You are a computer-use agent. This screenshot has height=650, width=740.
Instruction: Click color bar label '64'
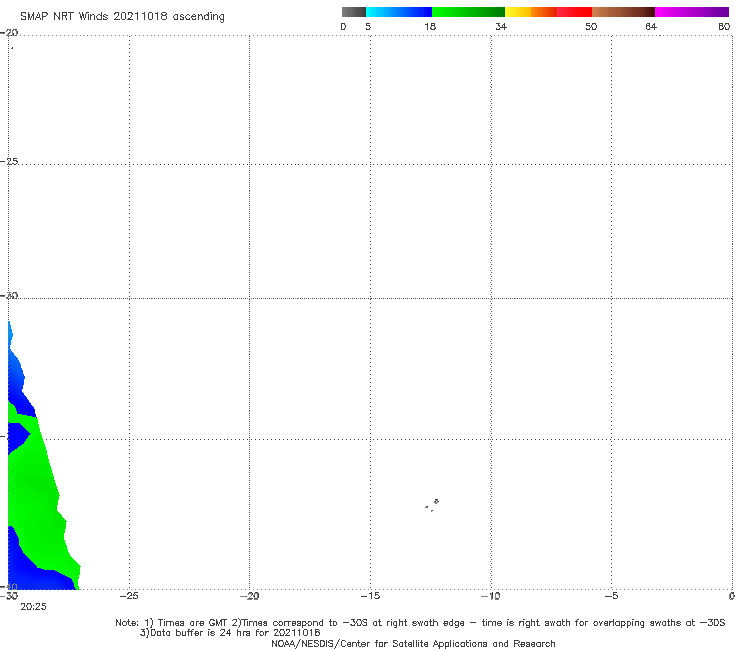click(x=651, y=27)
